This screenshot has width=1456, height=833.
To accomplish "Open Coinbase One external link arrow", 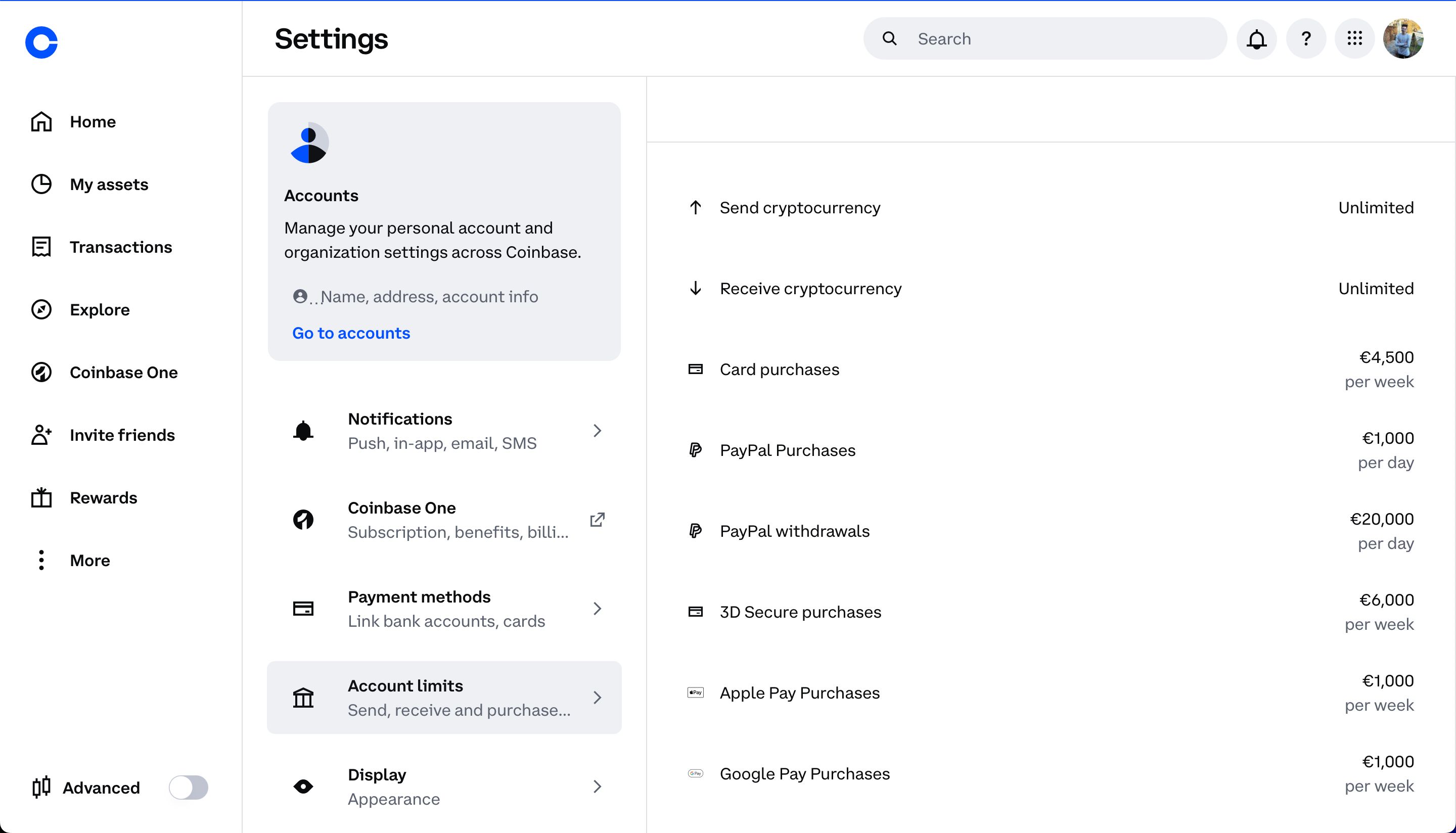I will coord(597,520).
